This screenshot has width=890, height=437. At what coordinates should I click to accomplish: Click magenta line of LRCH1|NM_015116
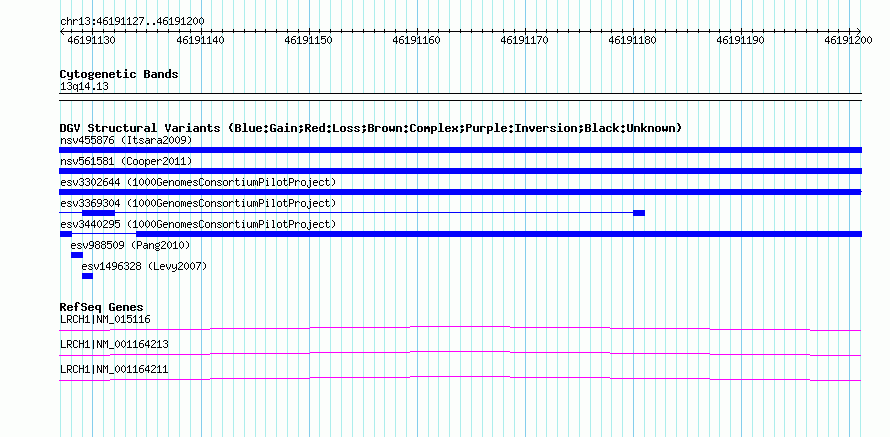[460, 329]
